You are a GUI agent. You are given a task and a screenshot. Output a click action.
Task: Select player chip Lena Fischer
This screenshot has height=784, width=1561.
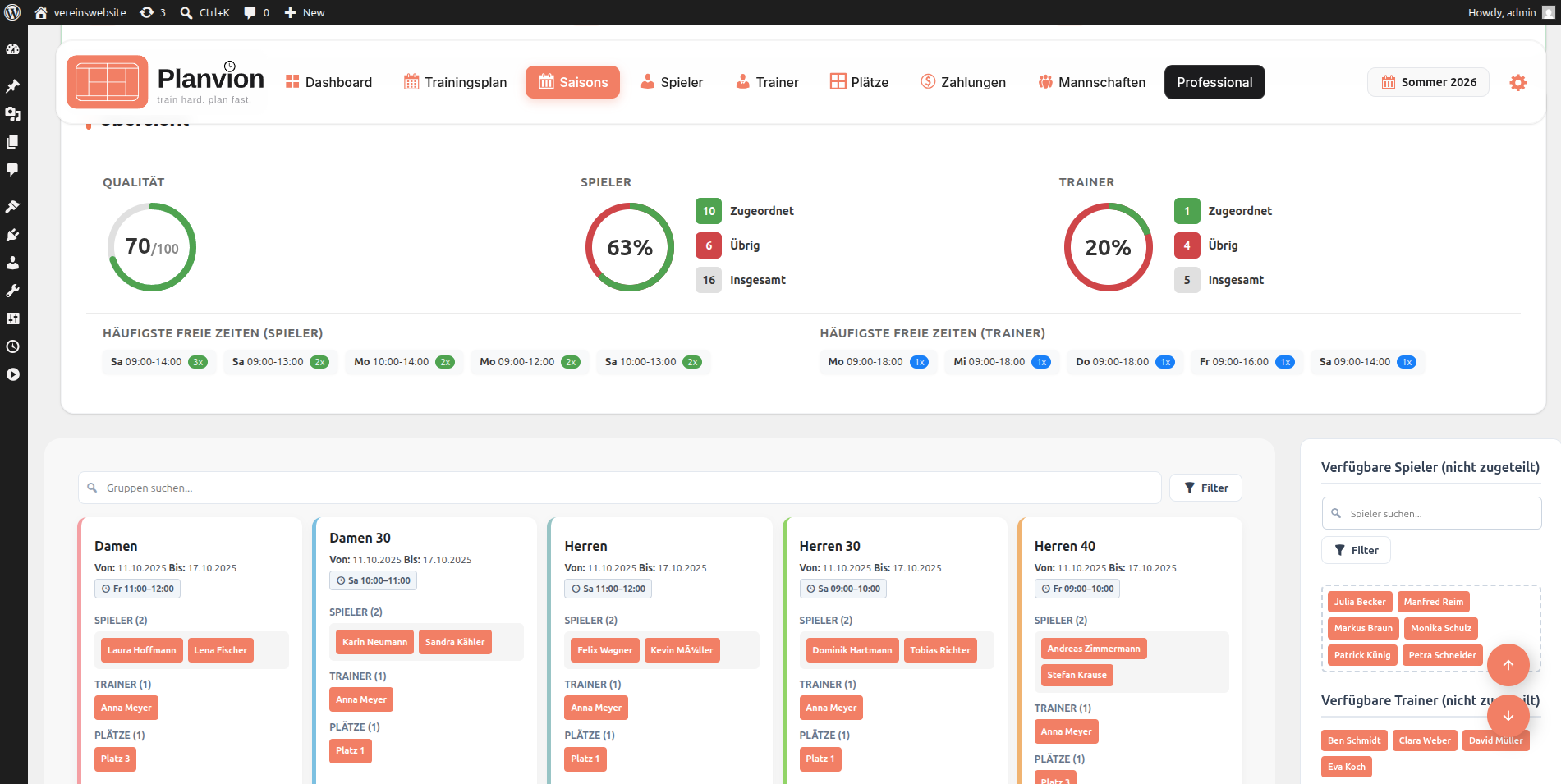[x=221, y=650]
